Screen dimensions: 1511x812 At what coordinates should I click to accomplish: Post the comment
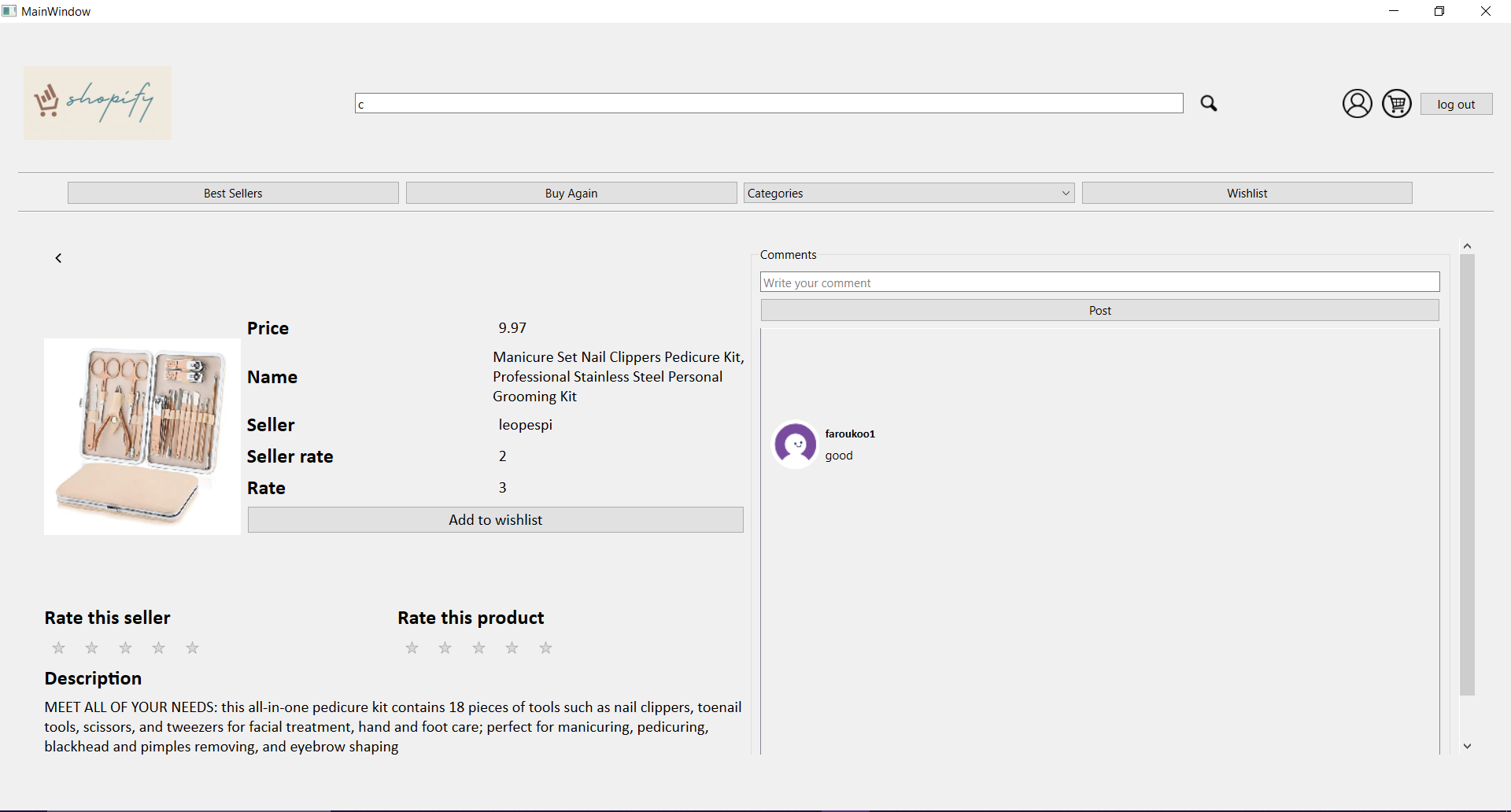click(x=1100, y=310)
